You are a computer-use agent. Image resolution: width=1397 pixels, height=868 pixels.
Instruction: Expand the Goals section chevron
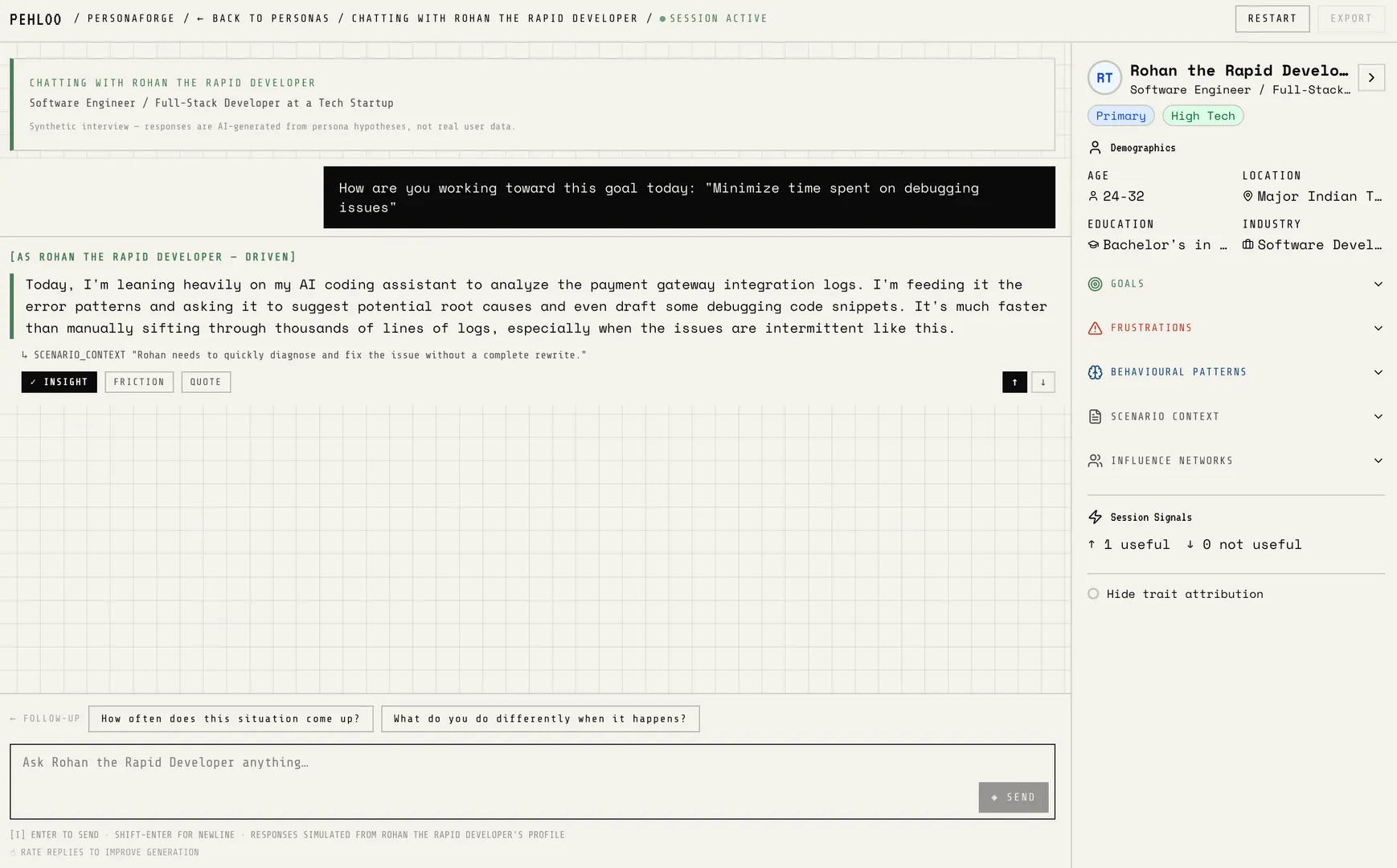pos(1378,284)
